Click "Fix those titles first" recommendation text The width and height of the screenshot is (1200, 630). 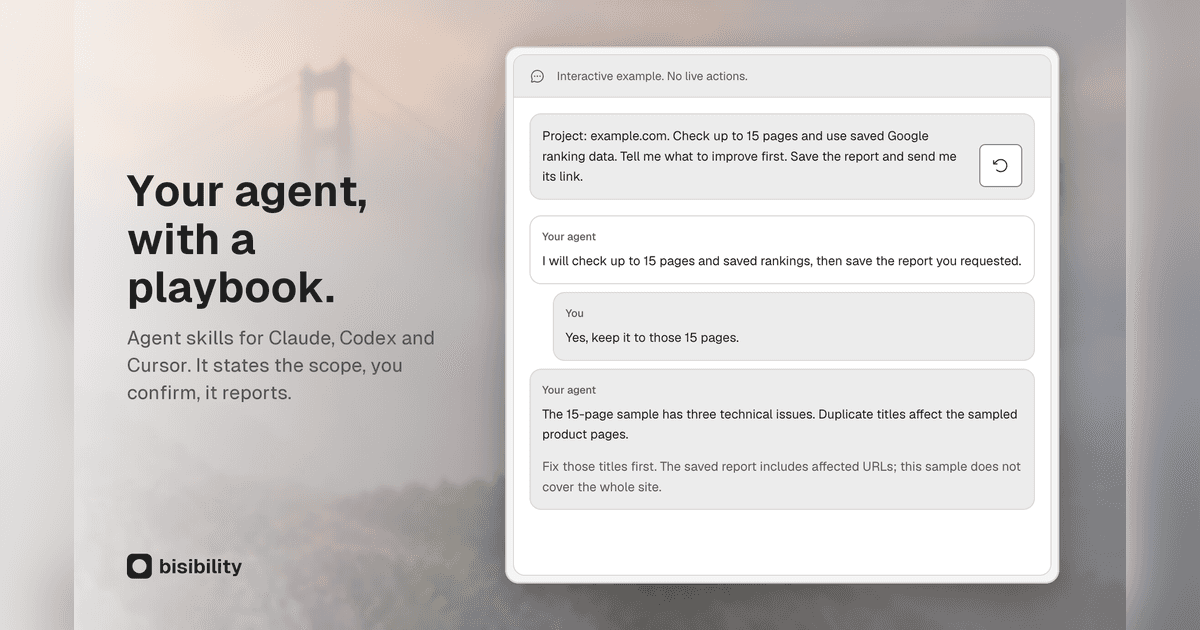tap(782, 477)
